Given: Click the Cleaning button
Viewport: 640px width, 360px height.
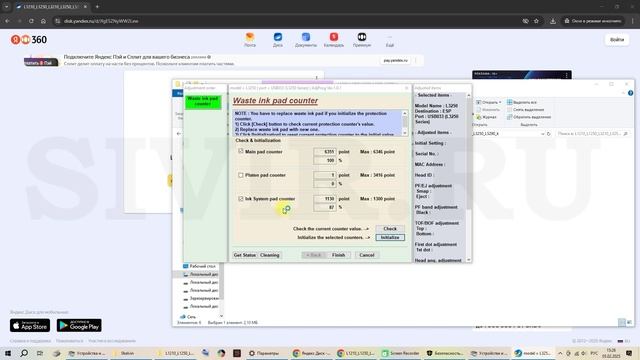Looking at the screenshot, I should pyautogui.click(x=269, y=255).
